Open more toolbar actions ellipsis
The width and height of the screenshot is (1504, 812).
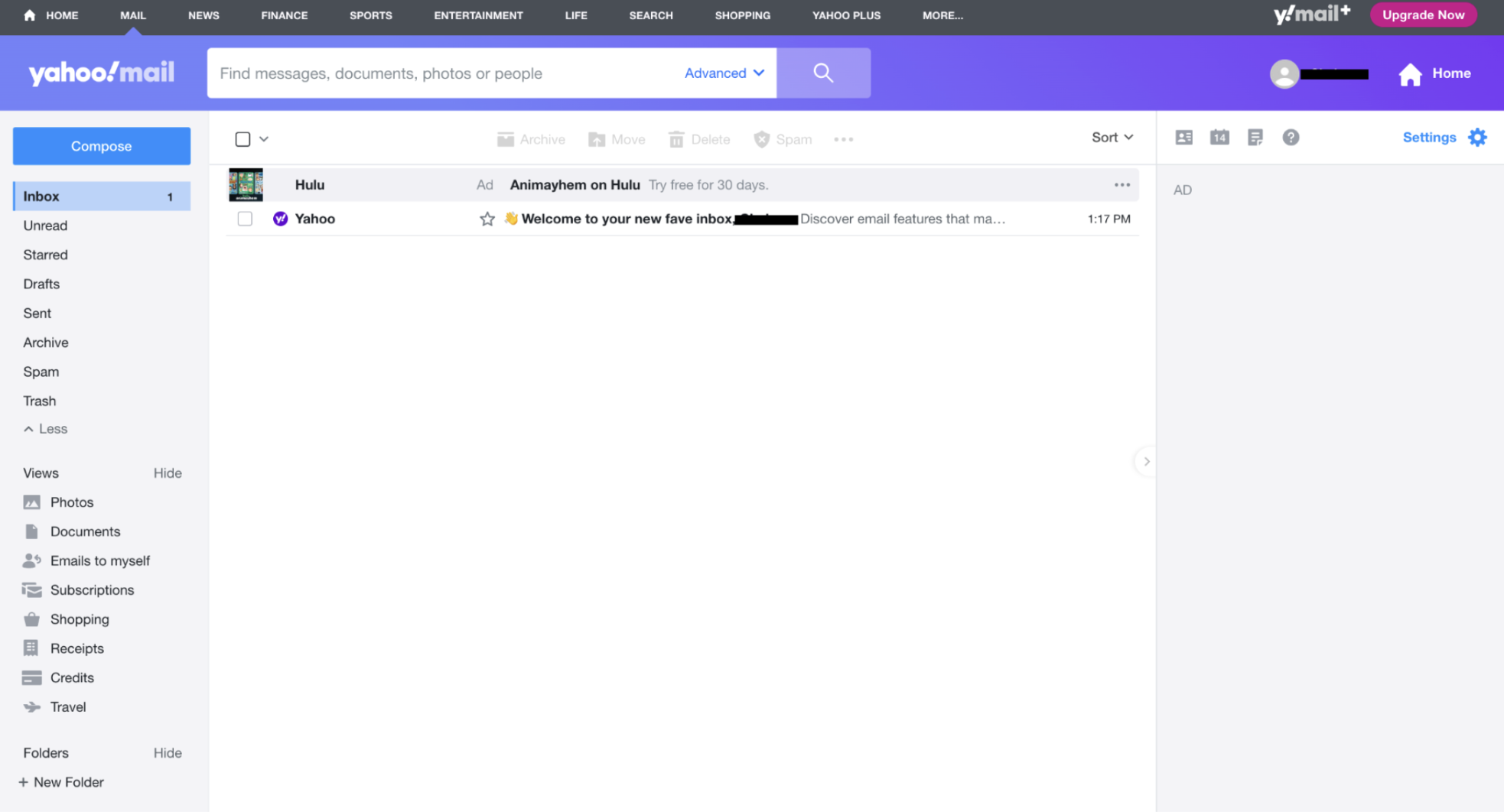coord(844,139)
